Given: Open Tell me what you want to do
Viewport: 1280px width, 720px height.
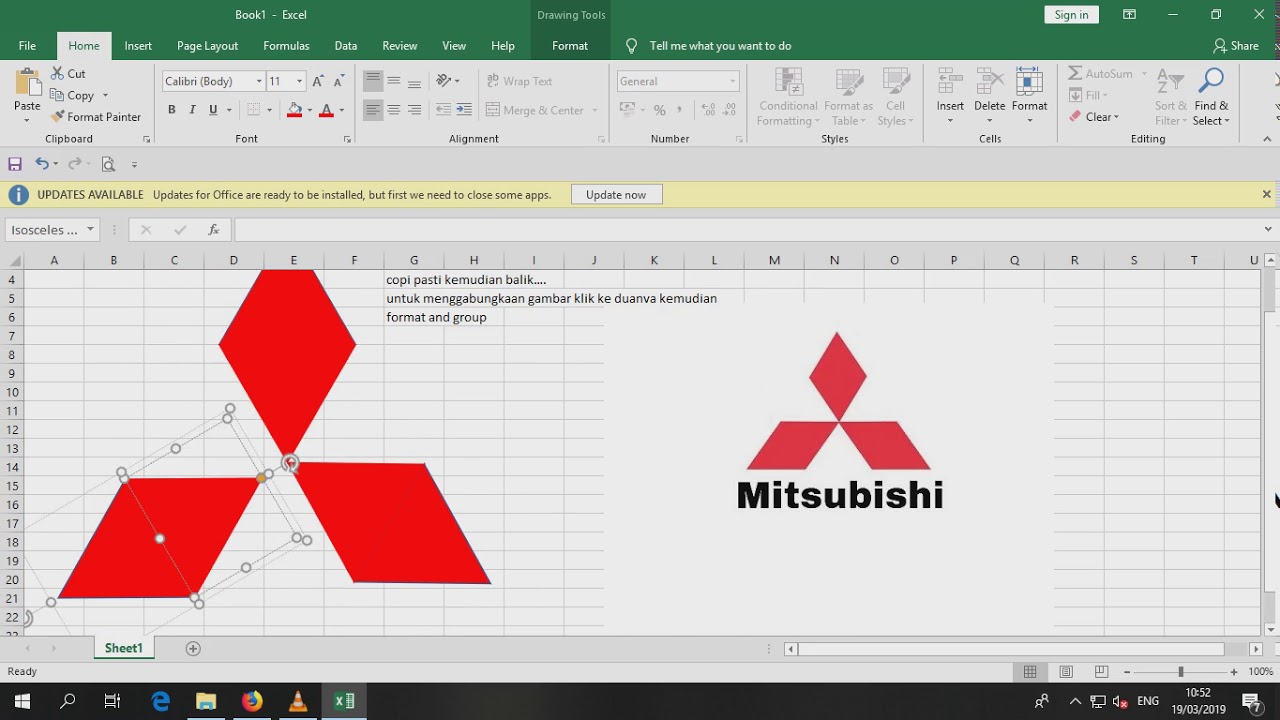Looking at the screenshot, I should 720,46.
